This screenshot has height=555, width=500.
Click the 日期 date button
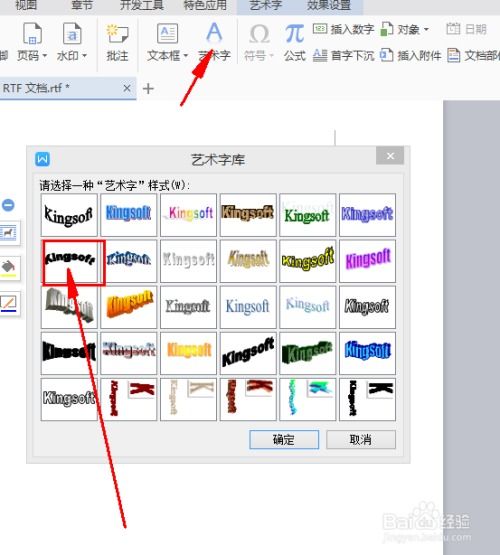pyautogui.click(x=466, y=29)
